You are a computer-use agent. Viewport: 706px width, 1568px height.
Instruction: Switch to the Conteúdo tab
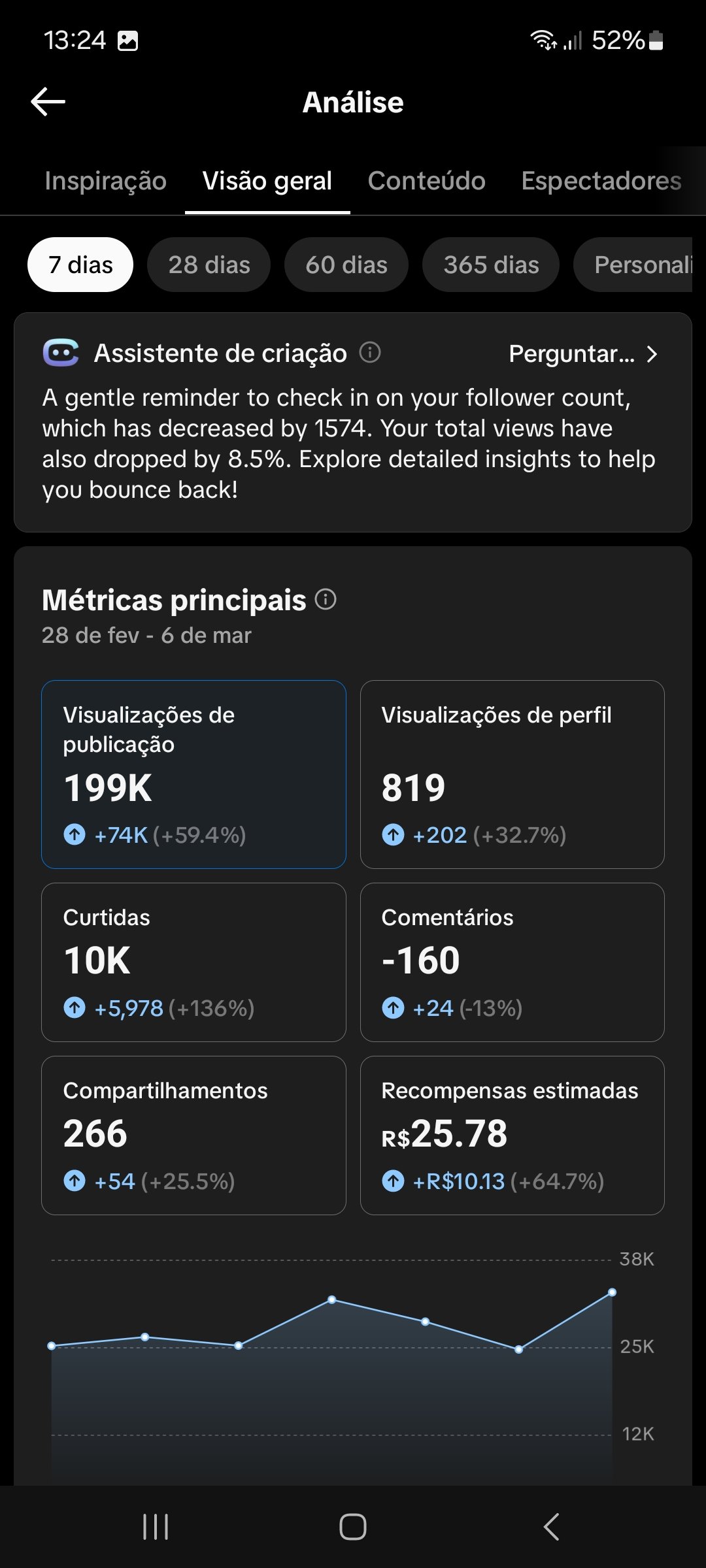[426, 181]
